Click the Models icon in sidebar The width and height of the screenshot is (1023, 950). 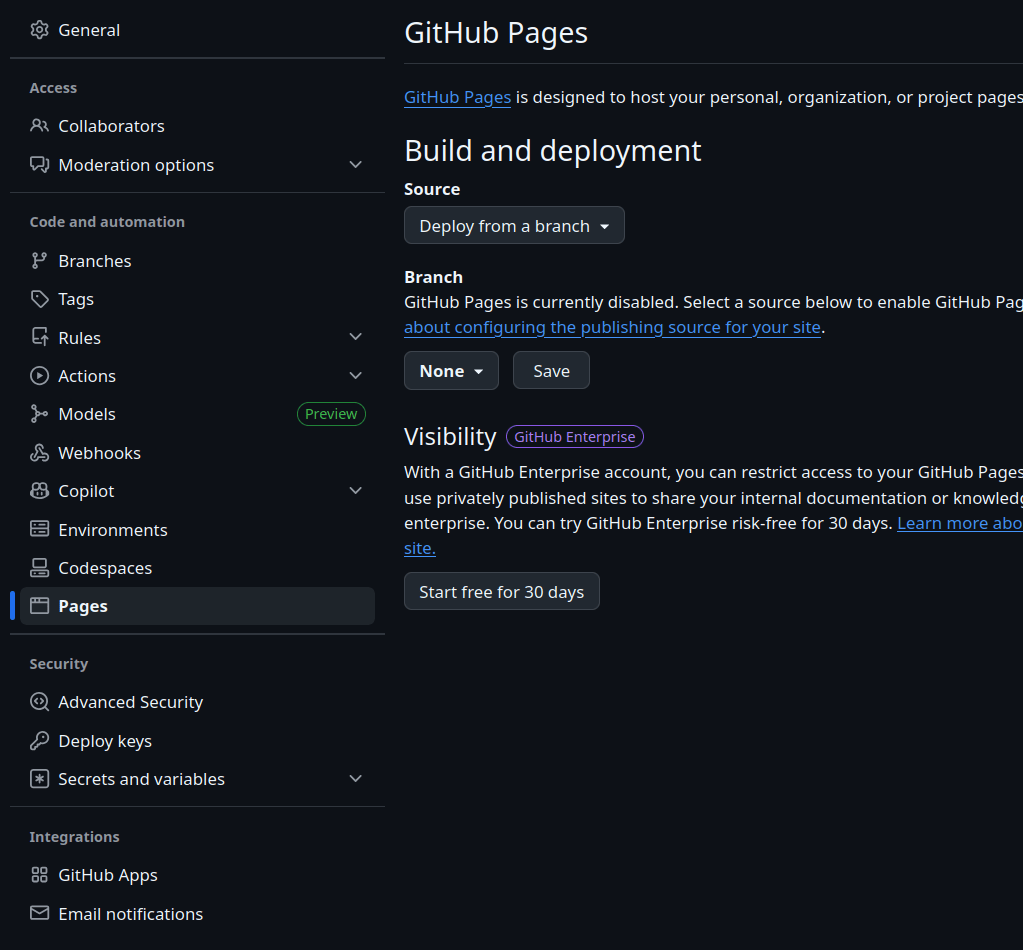[39, 414]
